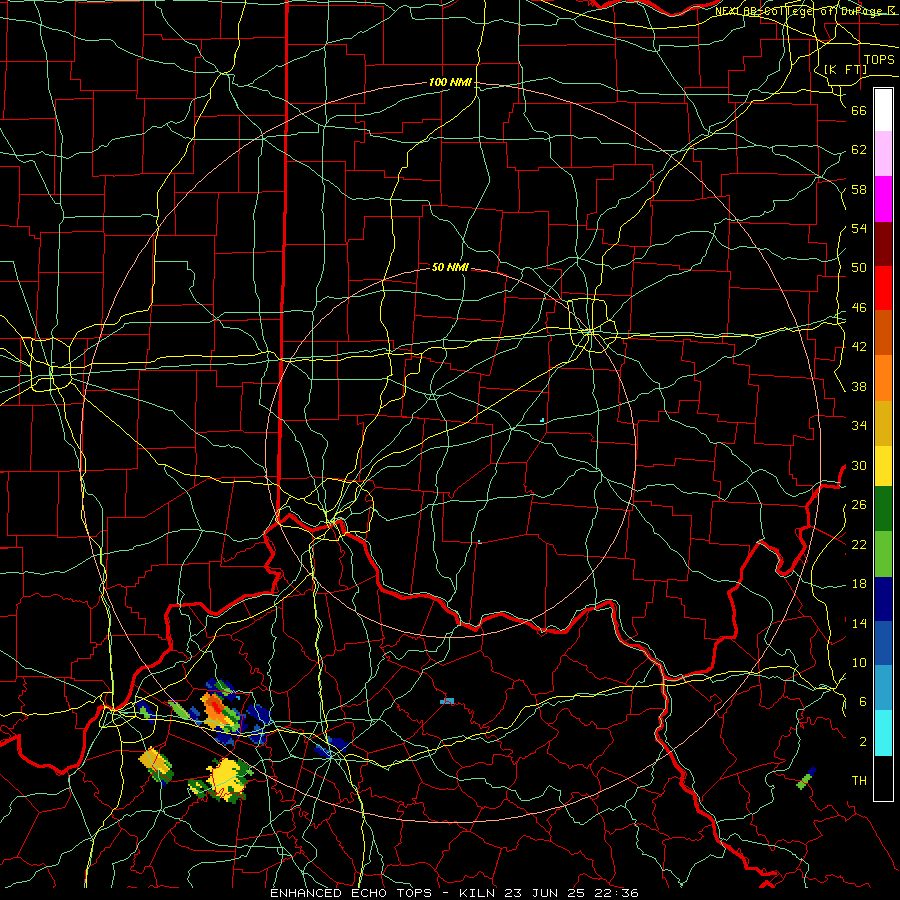Click the "34" legend value
The image size is (900, 900).
click(859, 426)
